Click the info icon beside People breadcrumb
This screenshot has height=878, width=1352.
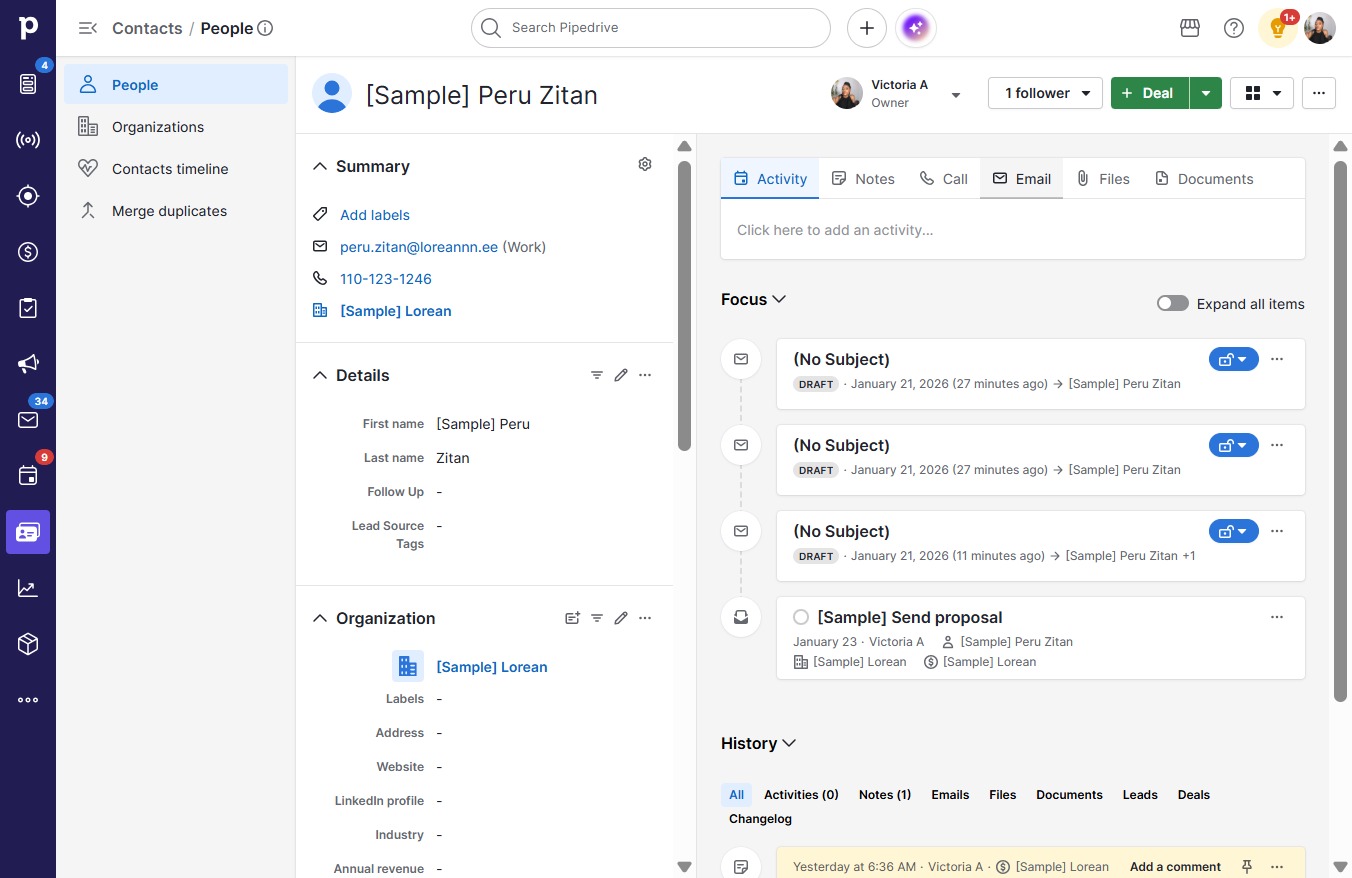coord(265,28)
